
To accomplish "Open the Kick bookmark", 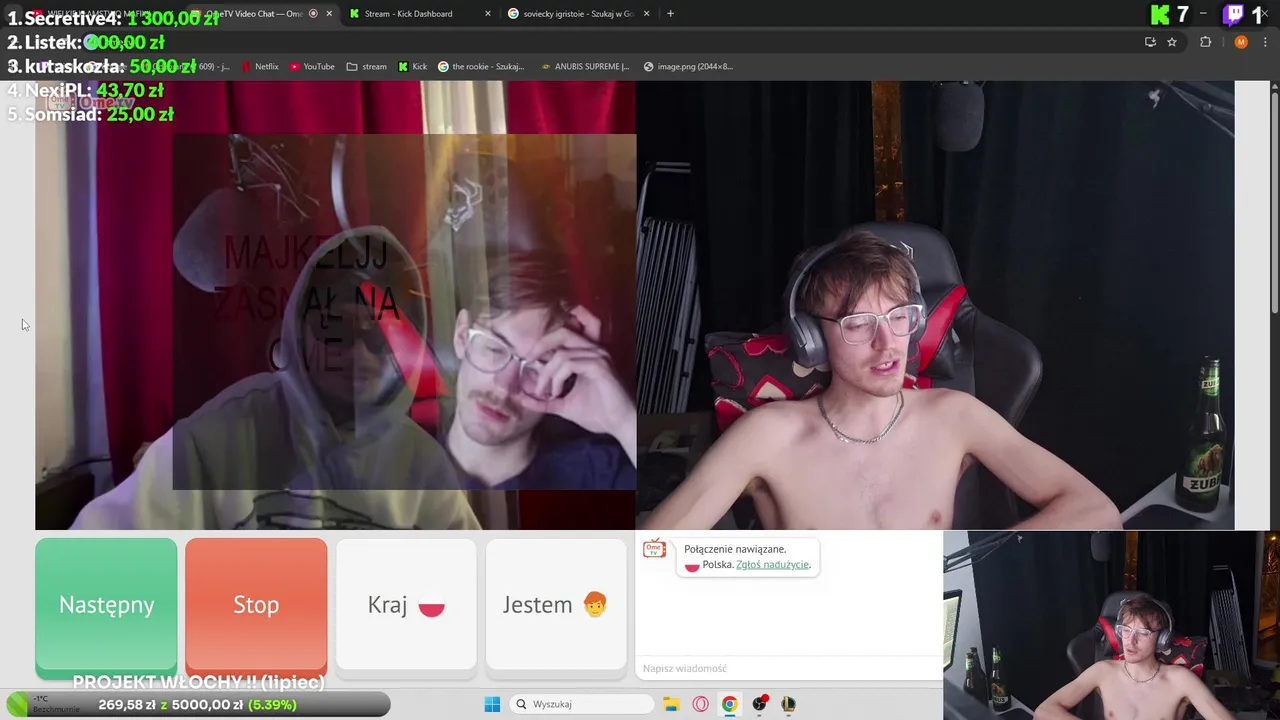I will click(412, 67).
